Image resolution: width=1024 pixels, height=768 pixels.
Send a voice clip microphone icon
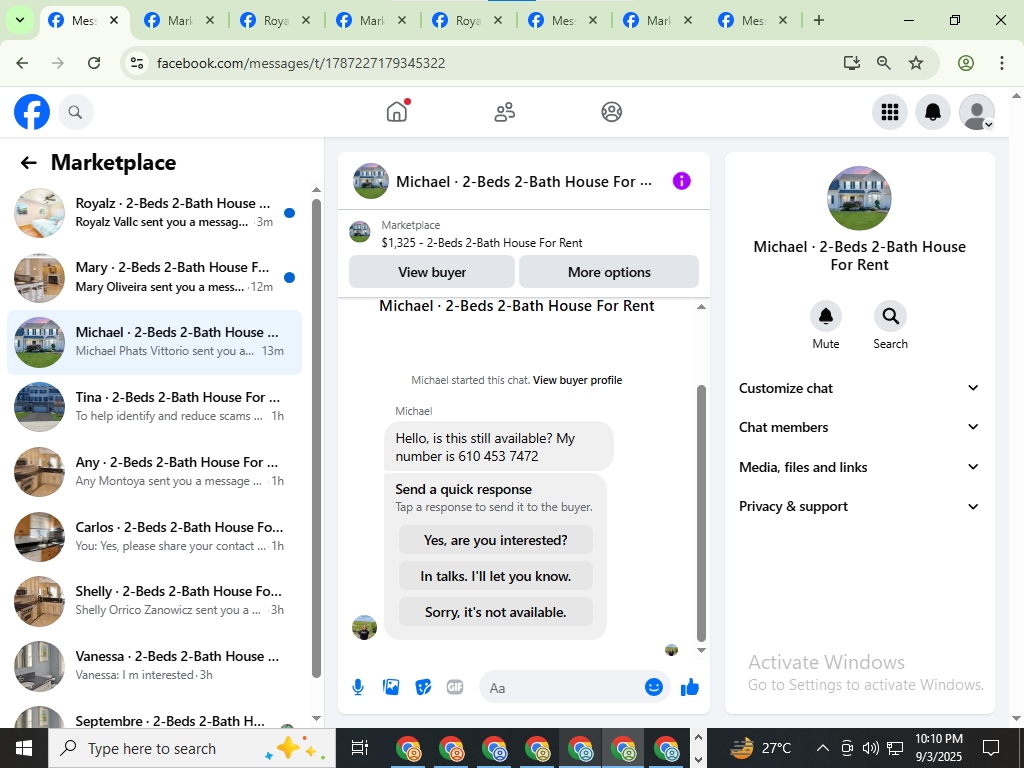click(358, 687)
